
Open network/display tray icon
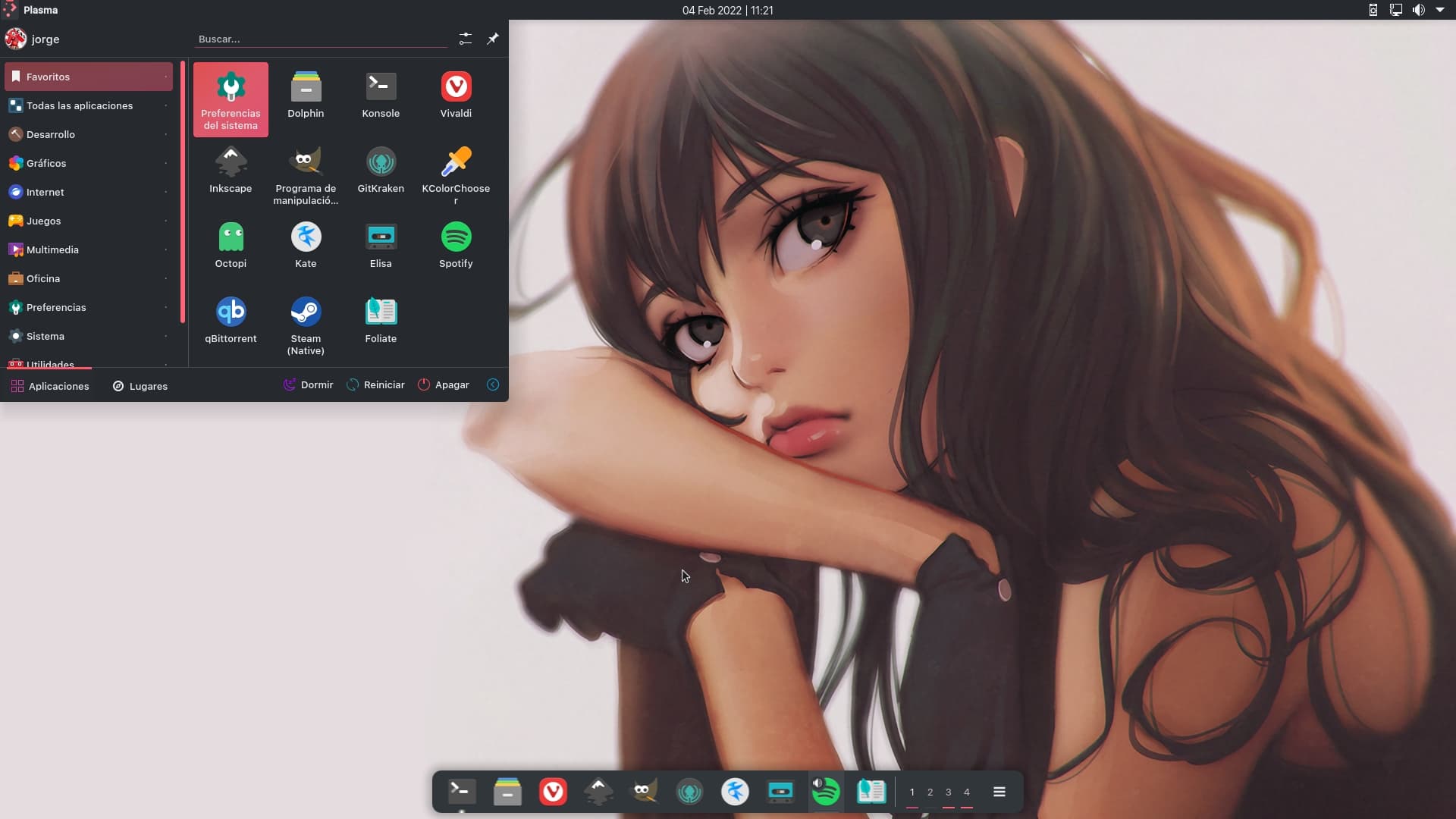click(1395, 10)
